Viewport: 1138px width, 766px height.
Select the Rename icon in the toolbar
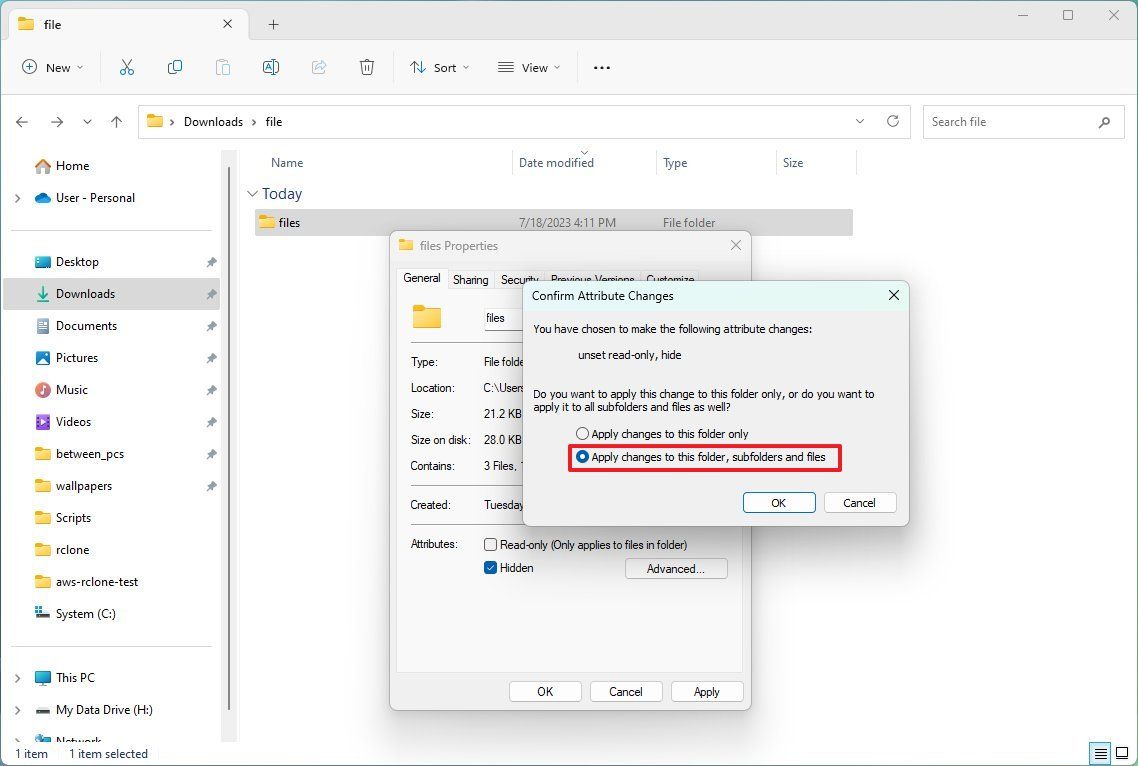tap(271, 67)
